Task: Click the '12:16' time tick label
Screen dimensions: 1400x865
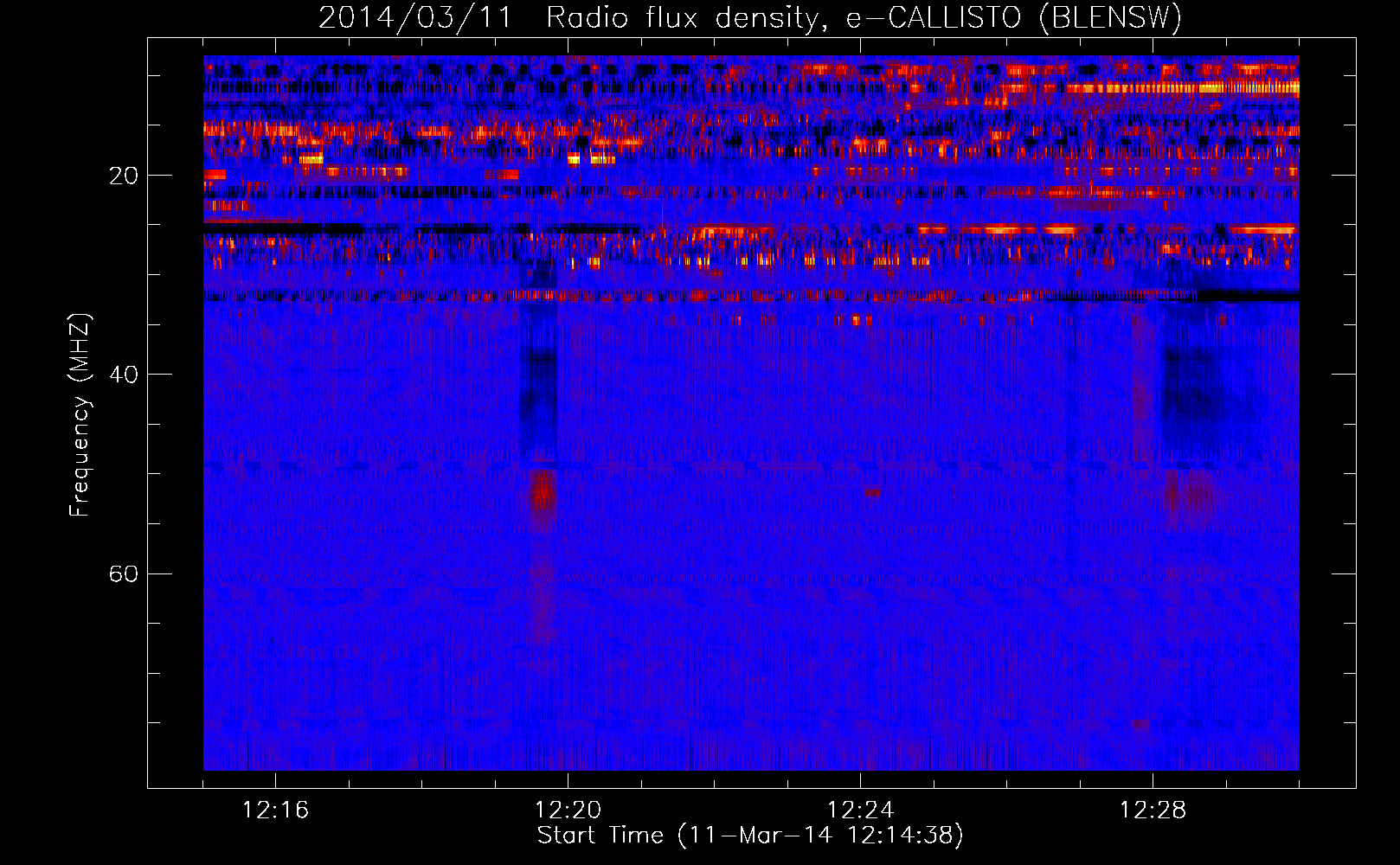Action: (275, 810)
